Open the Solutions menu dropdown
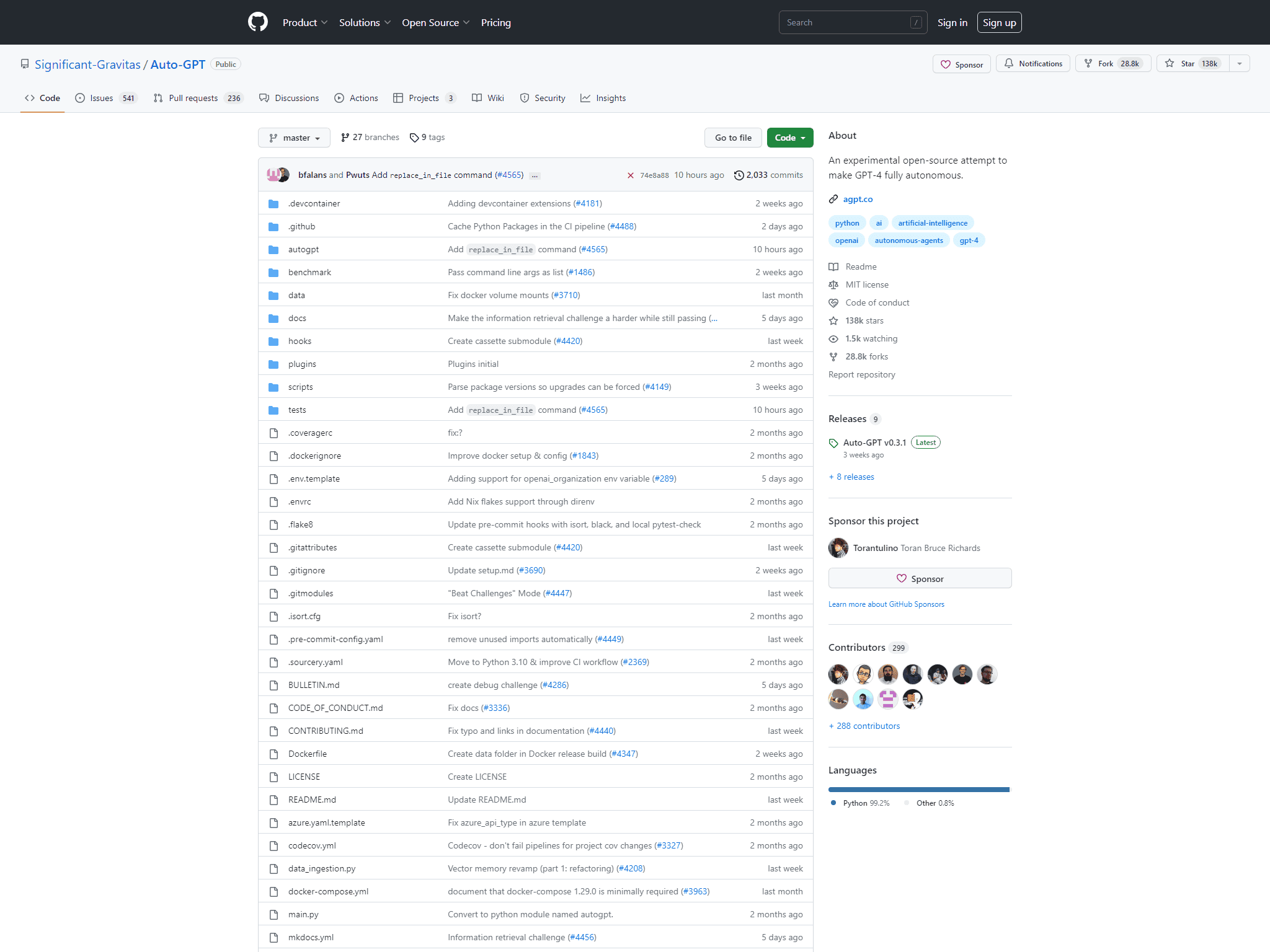The image size is (1270, 952). click(x=365, y=22)
